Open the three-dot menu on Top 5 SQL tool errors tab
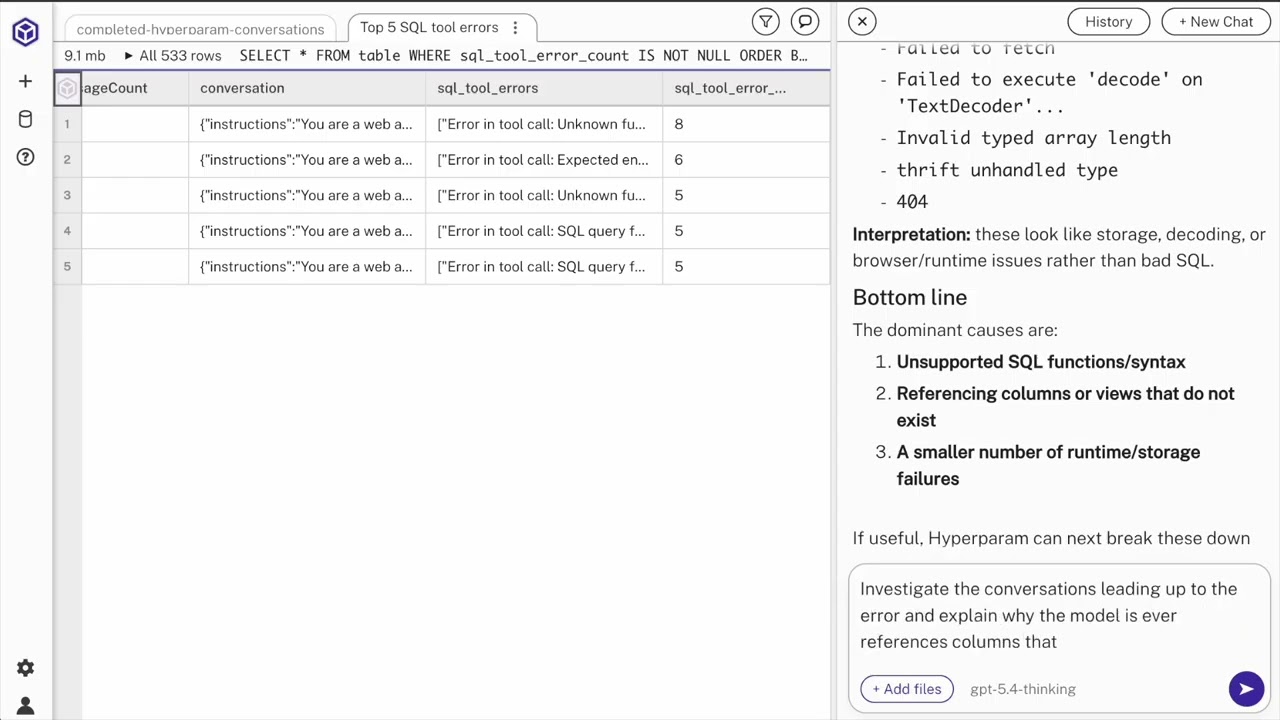Viewport: 1280px width, 720px height. [x=515, y=28]
